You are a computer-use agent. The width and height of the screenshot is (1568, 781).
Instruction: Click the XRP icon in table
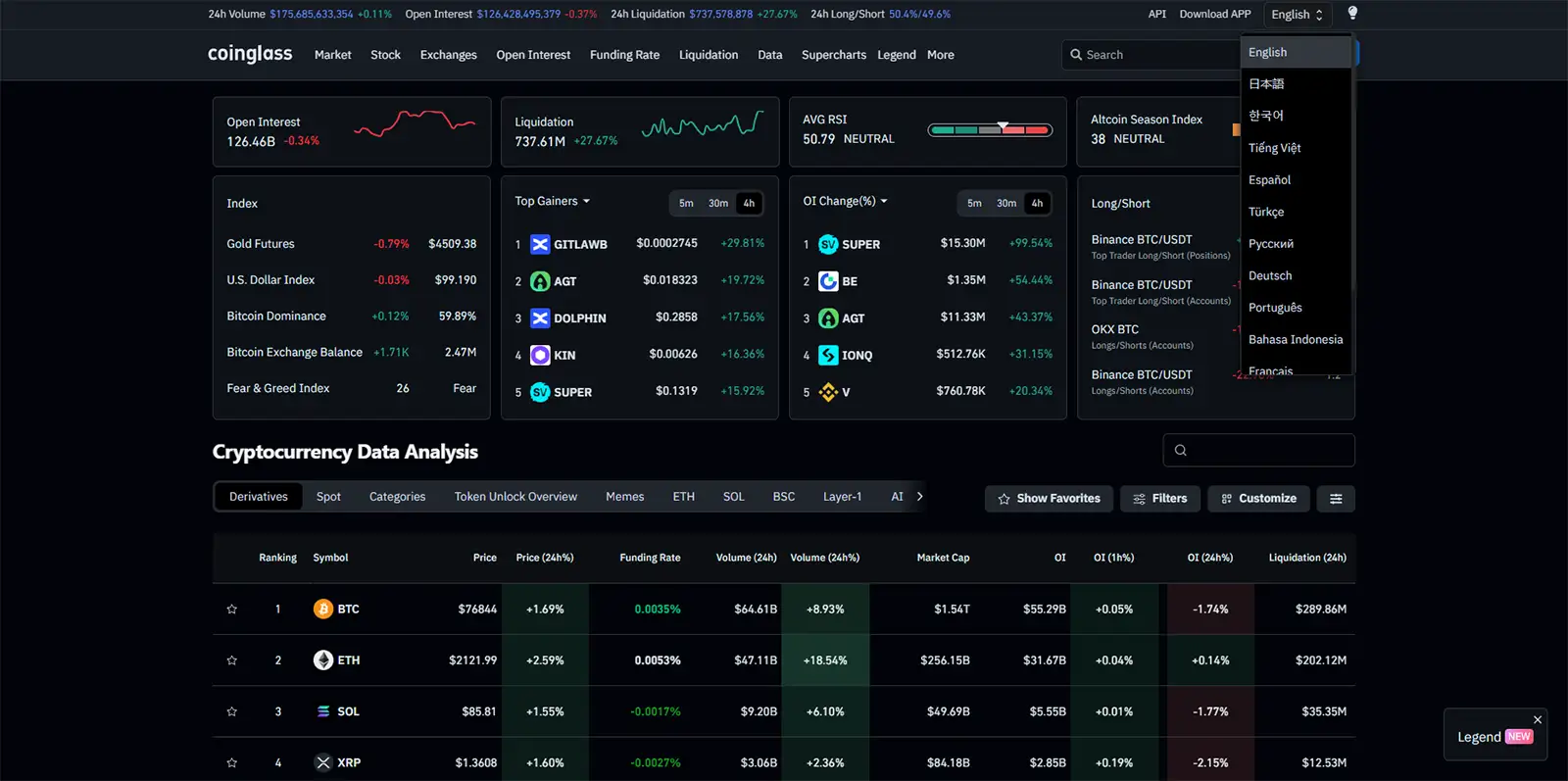tap(323, 762)
